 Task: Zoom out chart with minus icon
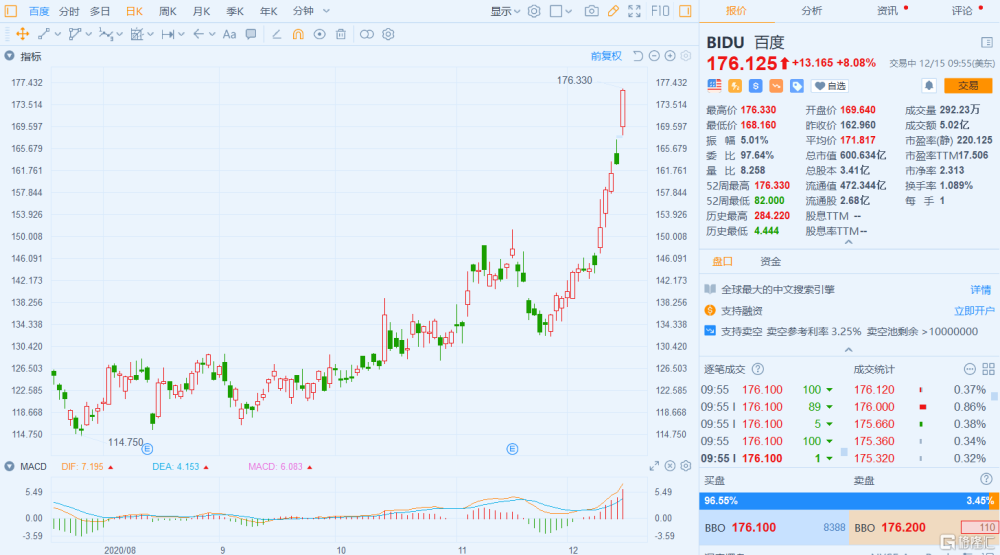click(x=654, y=56)
